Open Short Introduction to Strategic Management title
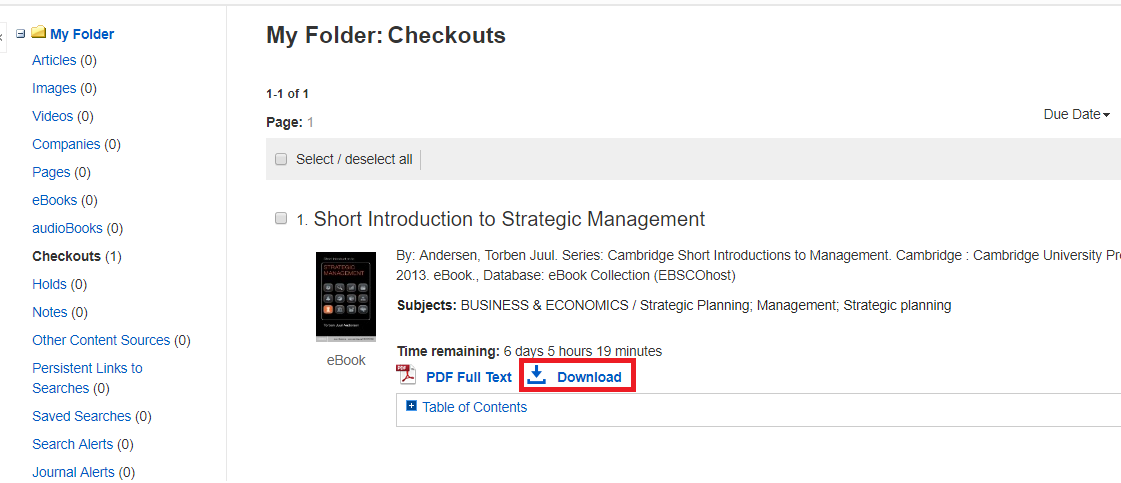 point(509,219)
